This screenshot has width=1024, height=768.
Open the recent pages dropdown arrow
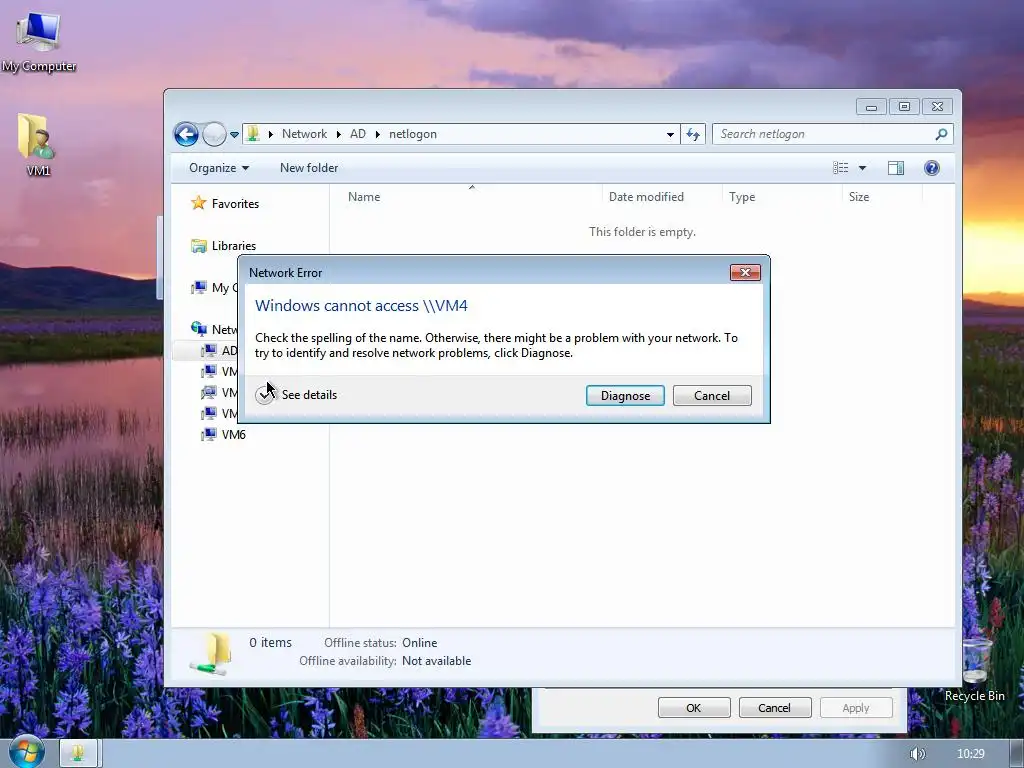coord(234,135)
